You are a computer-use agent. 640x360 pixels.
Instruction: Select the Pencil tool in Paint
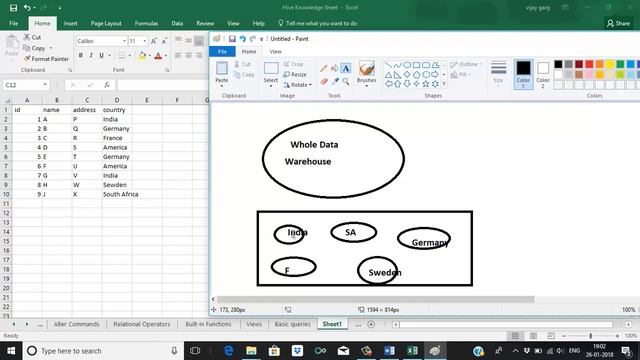point(324,68)
